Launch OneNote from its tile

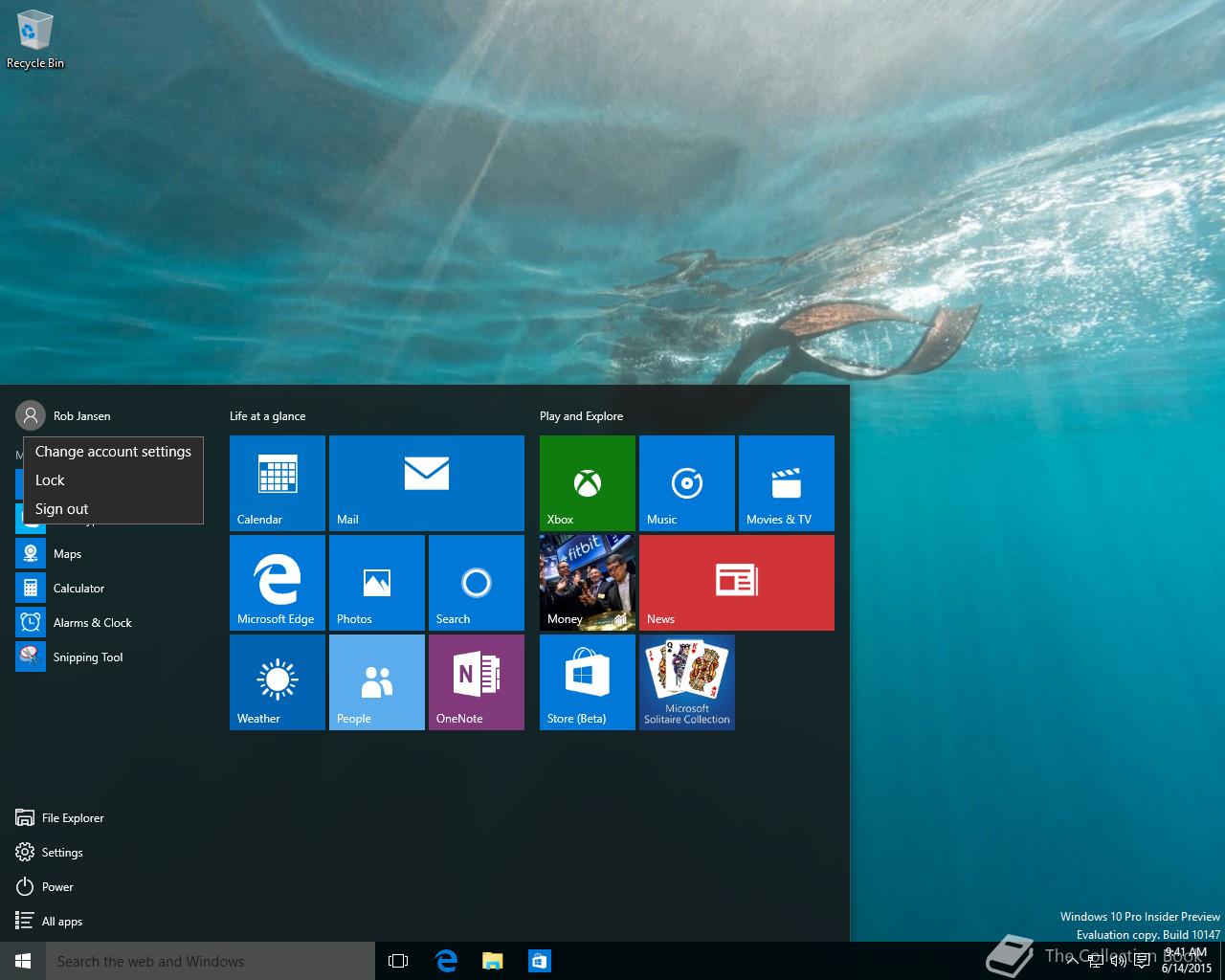(476, 681)
